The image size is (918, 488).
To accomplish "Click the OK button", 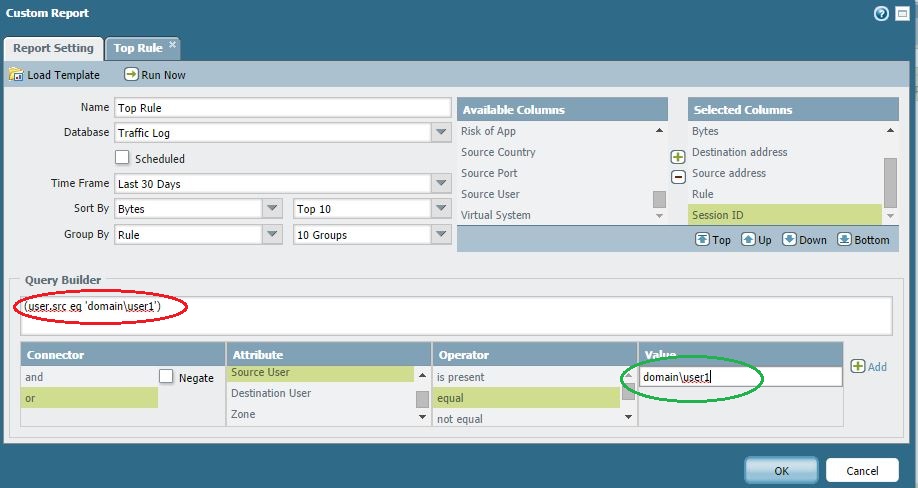I will click(x=781, y=470).
